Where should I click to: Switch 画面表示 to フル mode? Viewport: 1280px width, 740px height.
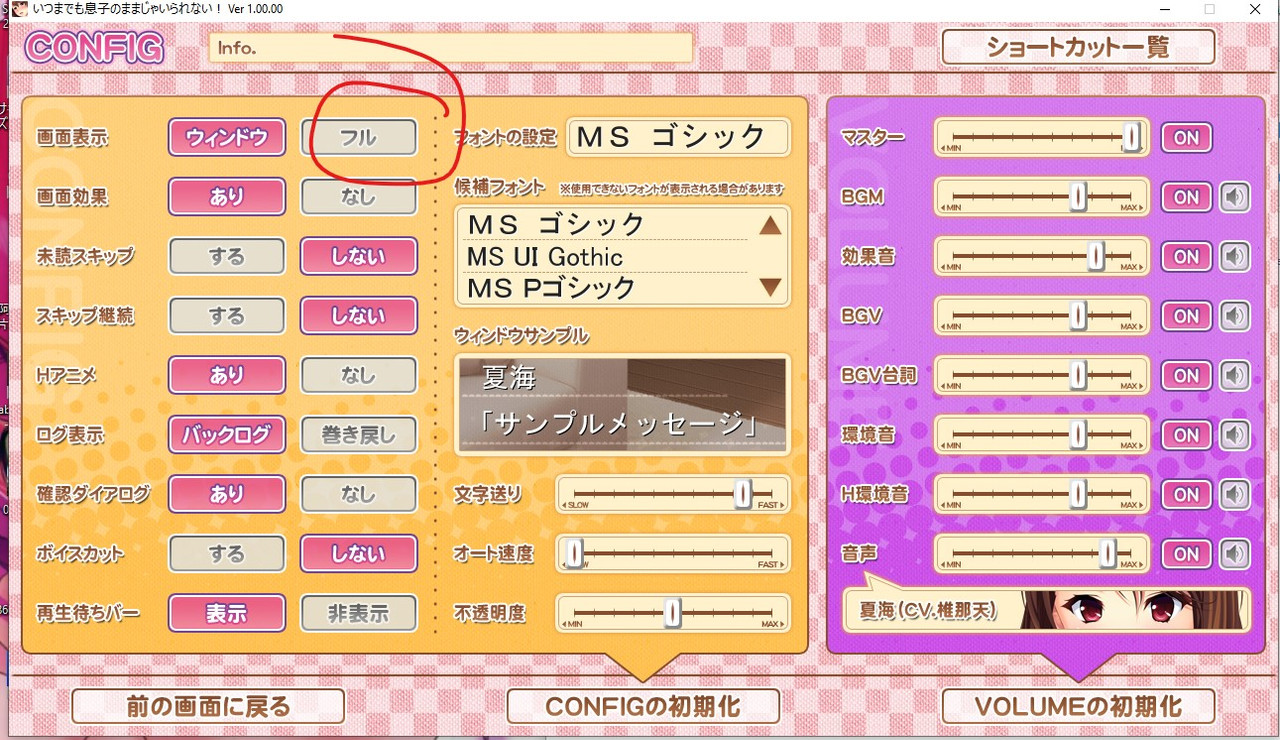pyautogui.click(x=359, y=138)
